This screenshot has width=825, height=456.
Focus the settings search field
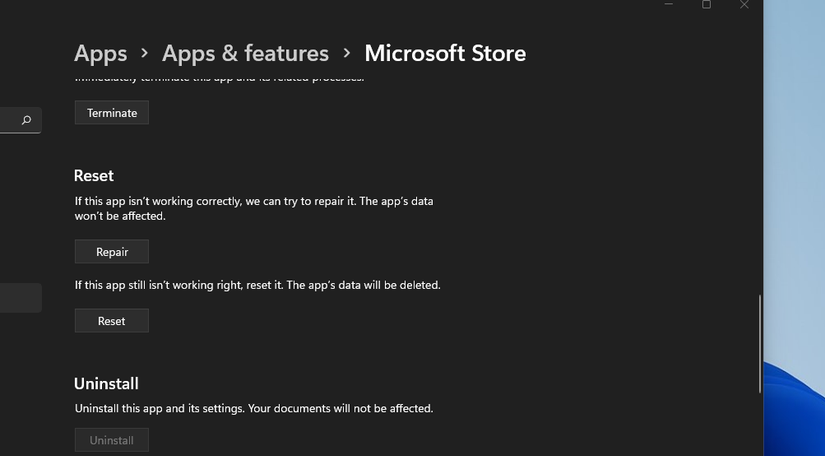[x=10, y=121]
